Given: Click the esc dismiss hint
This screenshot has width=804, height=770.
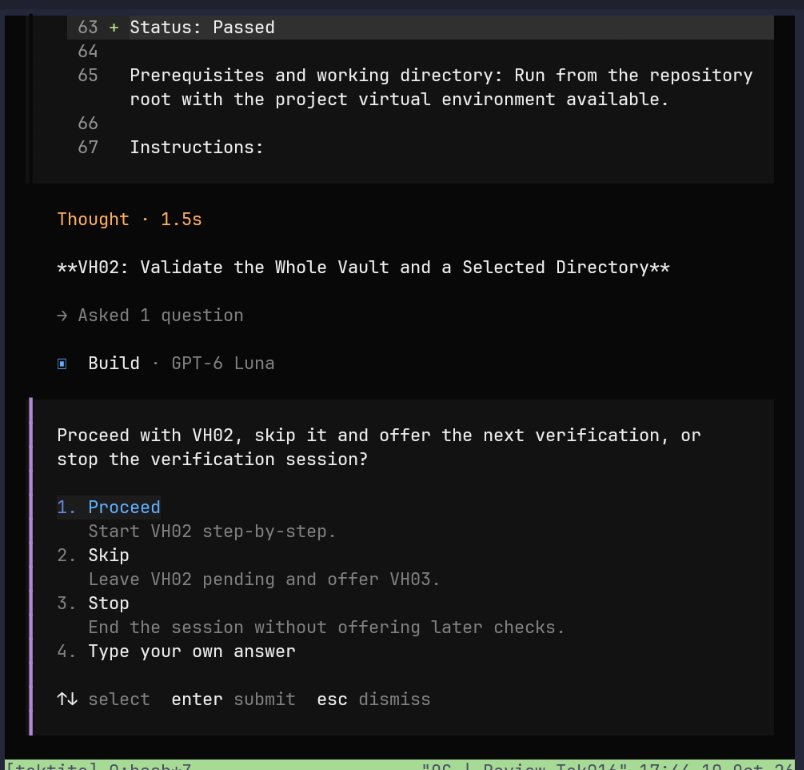Looking at the screenshot, I should click(x=373, y=699).
